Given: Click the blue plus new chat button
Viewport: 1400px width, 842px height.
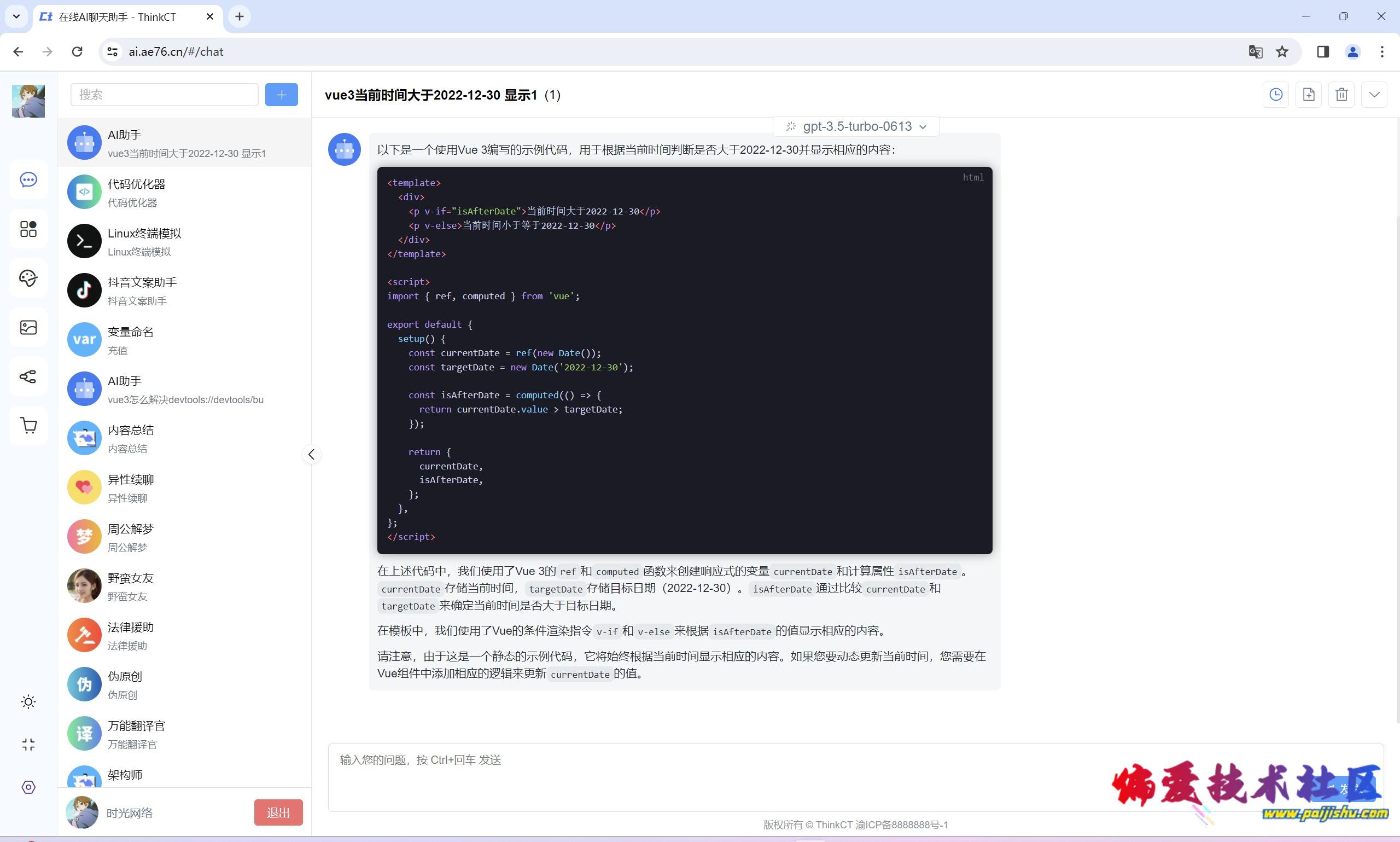Looking at the screenshot, I should tap(282, 95).
